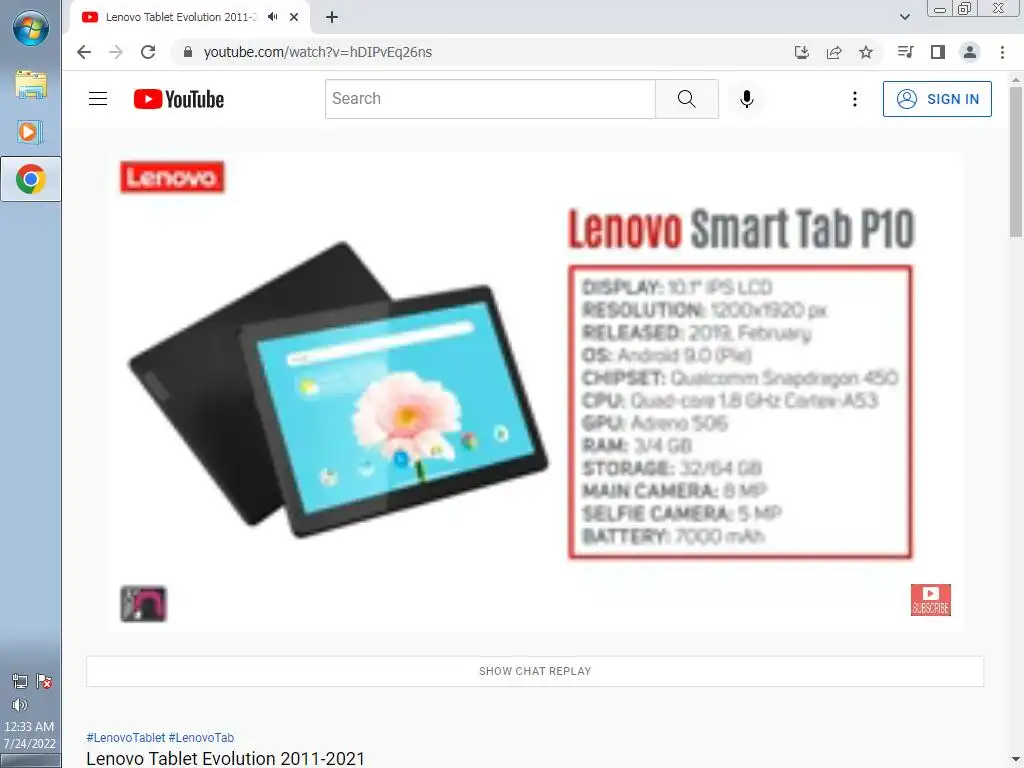Click the install/download page icon in address bar
The image size is (1024, 768).
802,52
